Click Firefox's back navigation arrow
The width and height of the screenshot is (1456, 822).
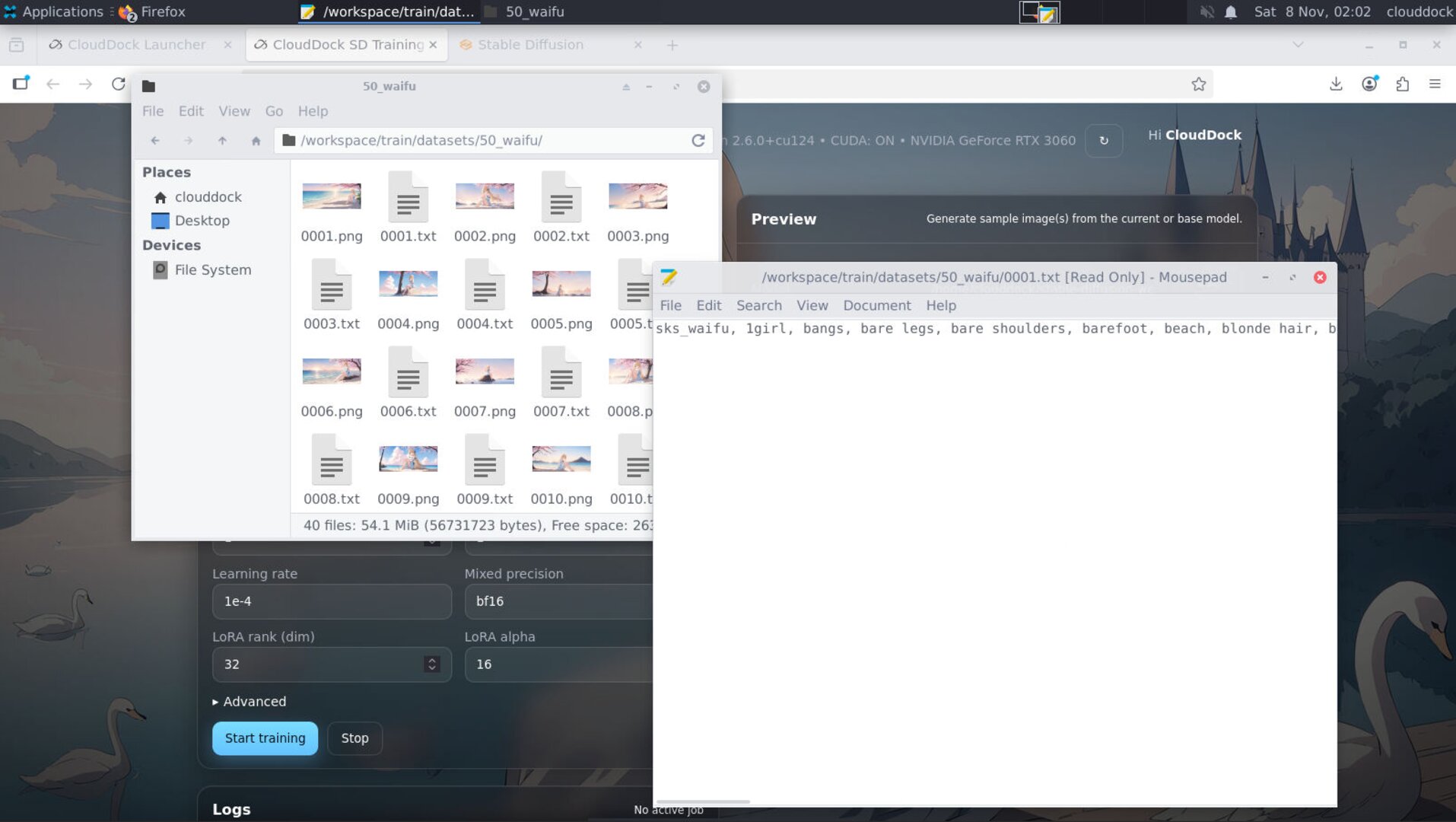pos(52,84)
